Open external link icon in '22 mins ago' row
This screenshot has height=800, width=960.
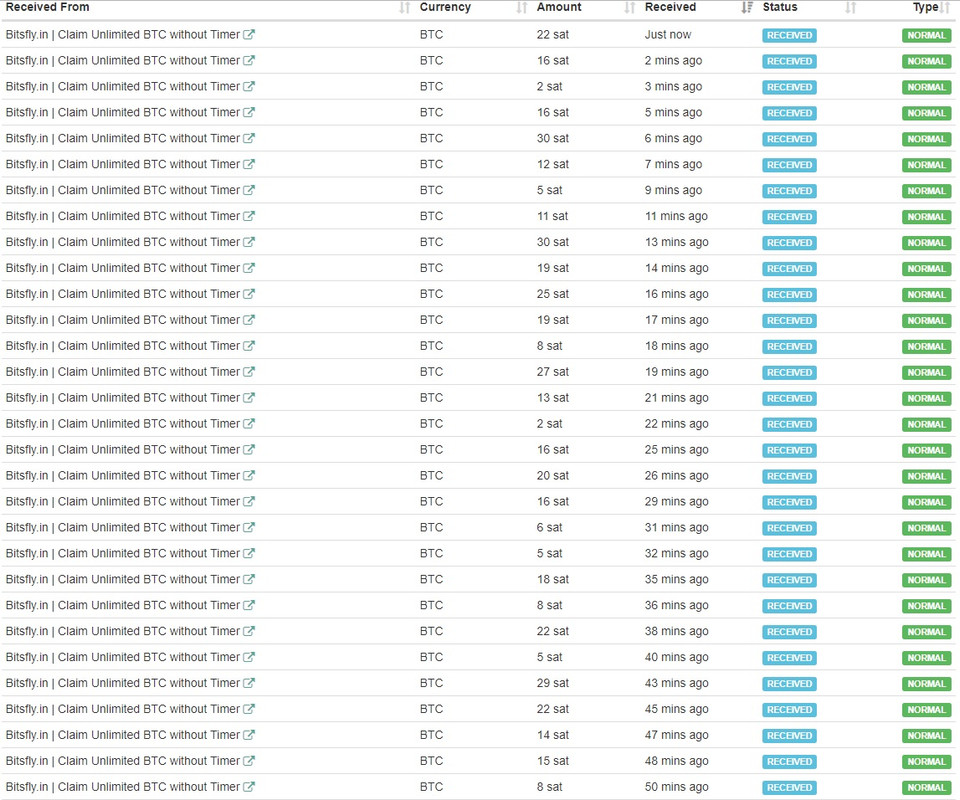click(x=249, y=424)
